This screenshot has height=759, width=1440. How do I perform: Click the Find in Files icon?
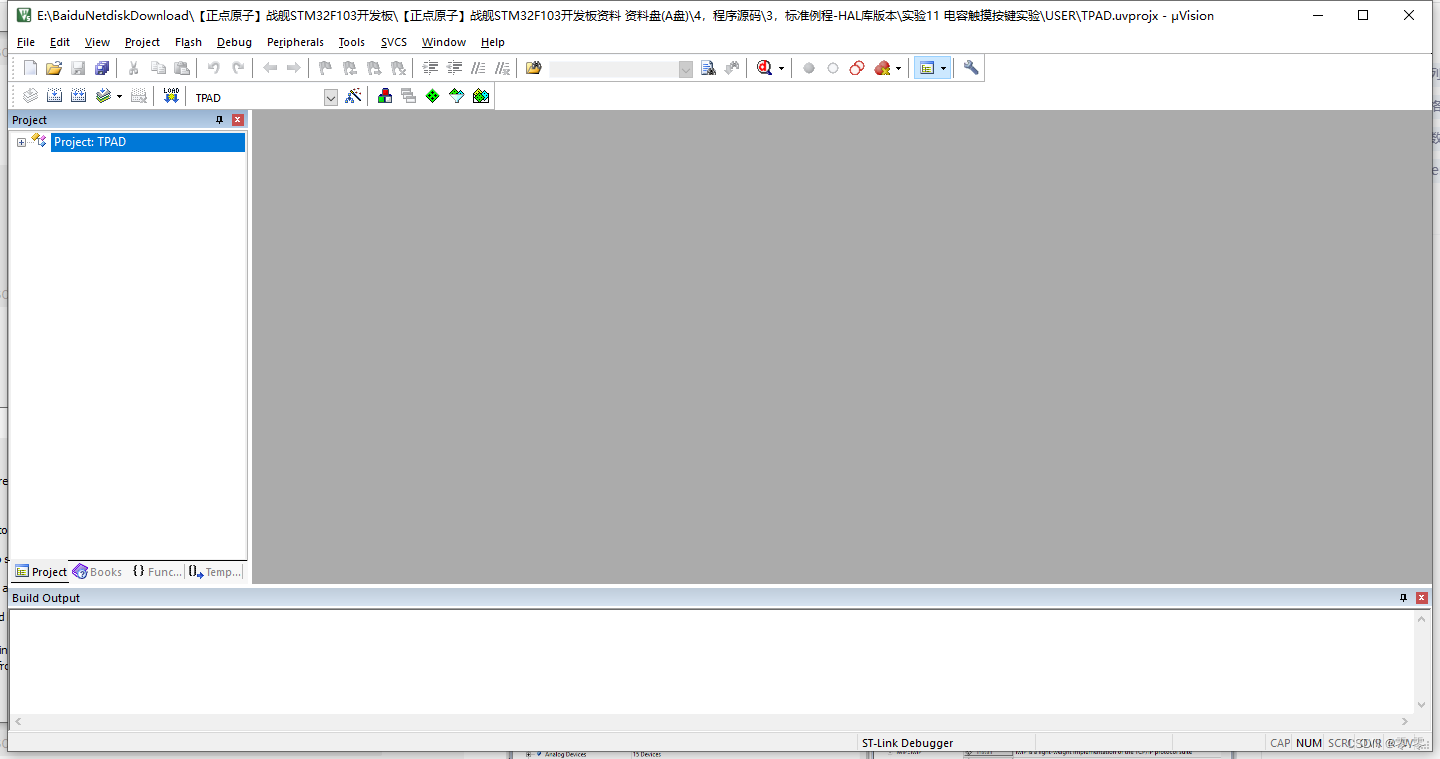point(534,68)
